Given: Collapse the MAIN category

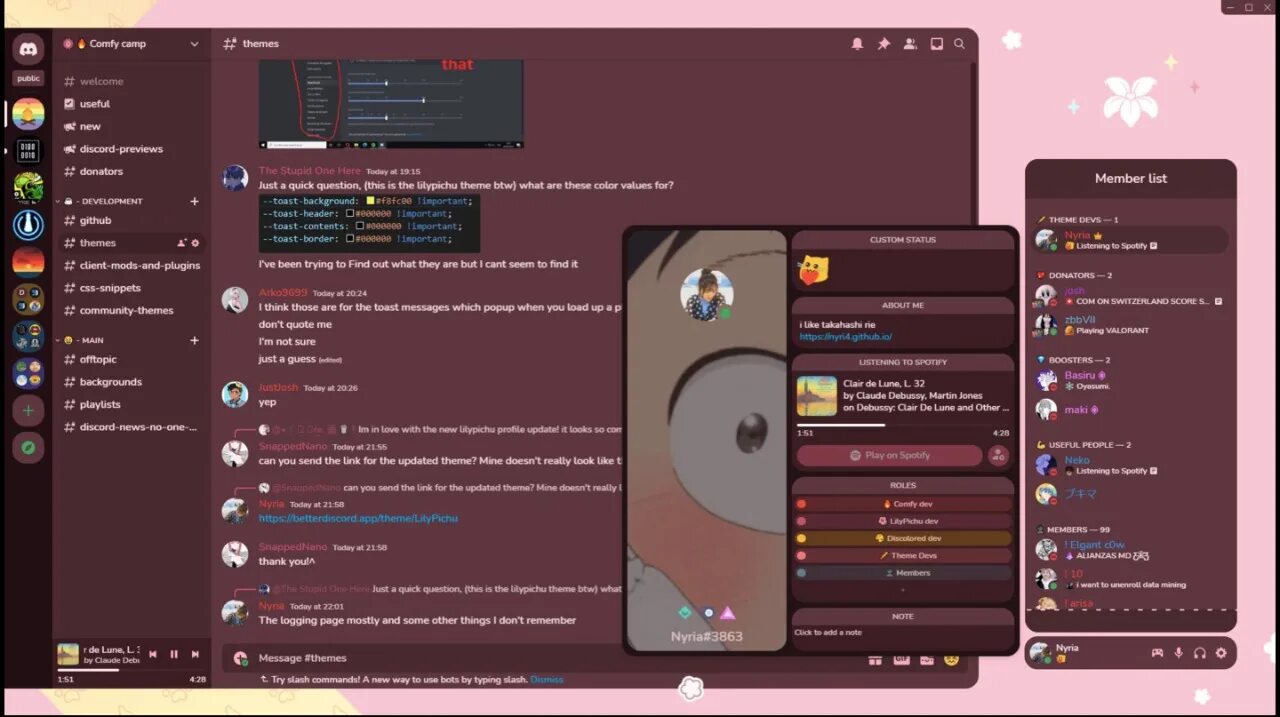Looking at the screenshot, I should (82, 340).
